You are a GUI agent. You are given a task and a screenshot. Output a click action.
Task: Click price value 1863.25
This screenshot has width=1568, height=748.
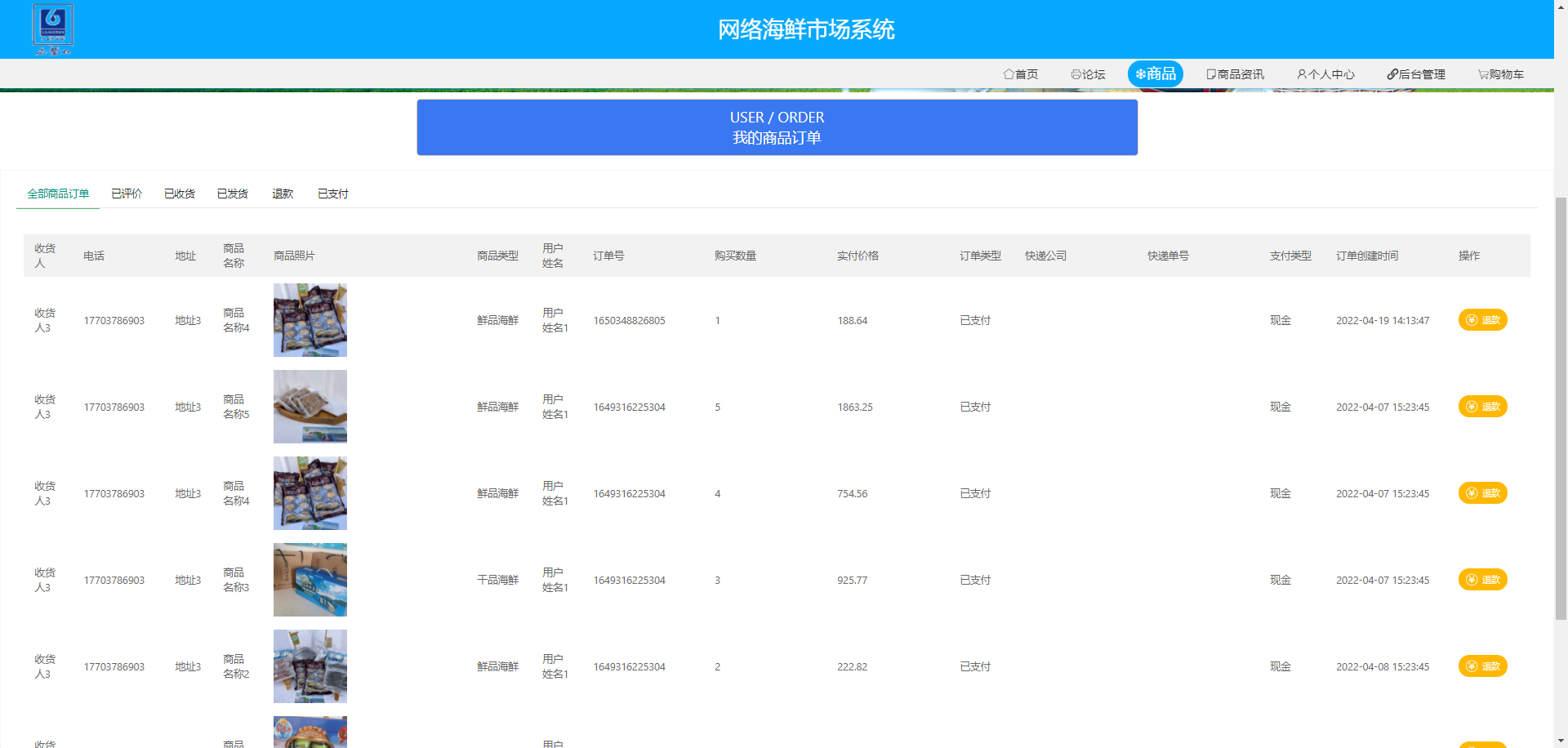tap(855, 407)
